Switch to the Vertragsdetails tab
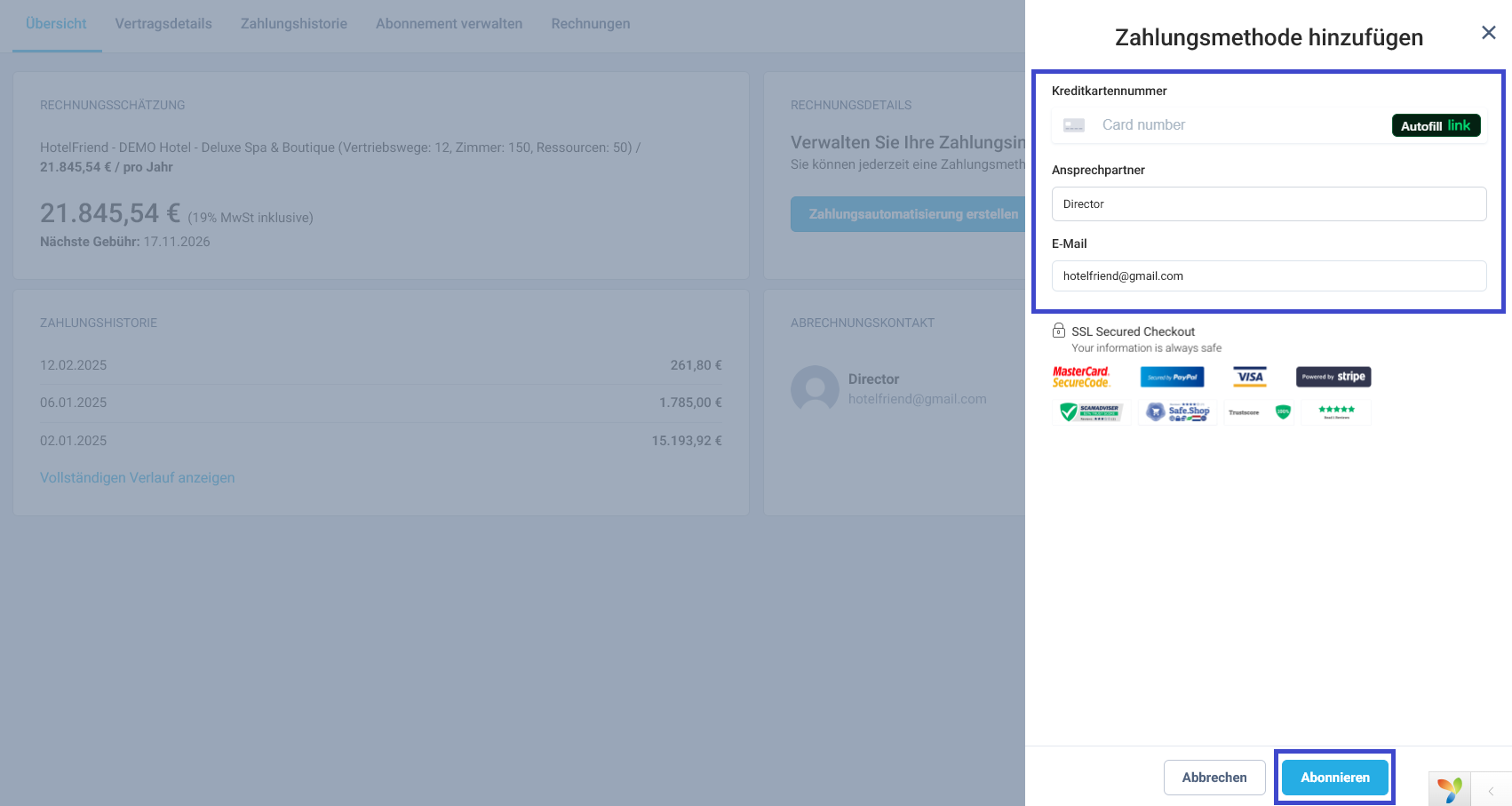This screenshot has width=1512, height=806. click(163, 24)
